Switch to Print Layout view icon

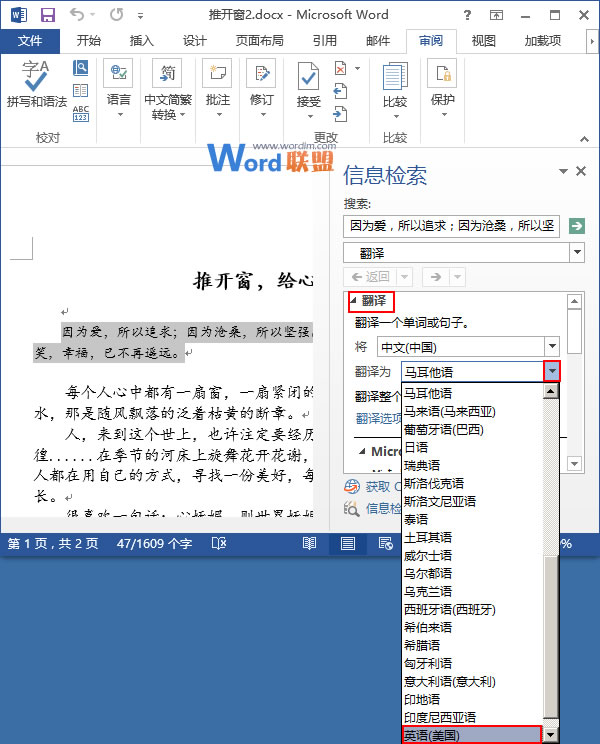tap(348, 543)
